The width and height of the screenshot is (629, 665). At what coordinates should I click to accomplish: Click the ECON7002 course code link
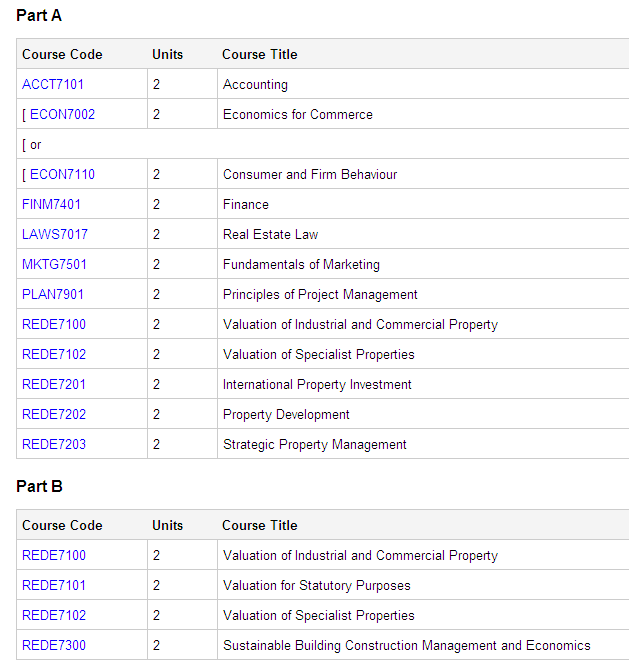pyautogui.click(x=62, y=115)
